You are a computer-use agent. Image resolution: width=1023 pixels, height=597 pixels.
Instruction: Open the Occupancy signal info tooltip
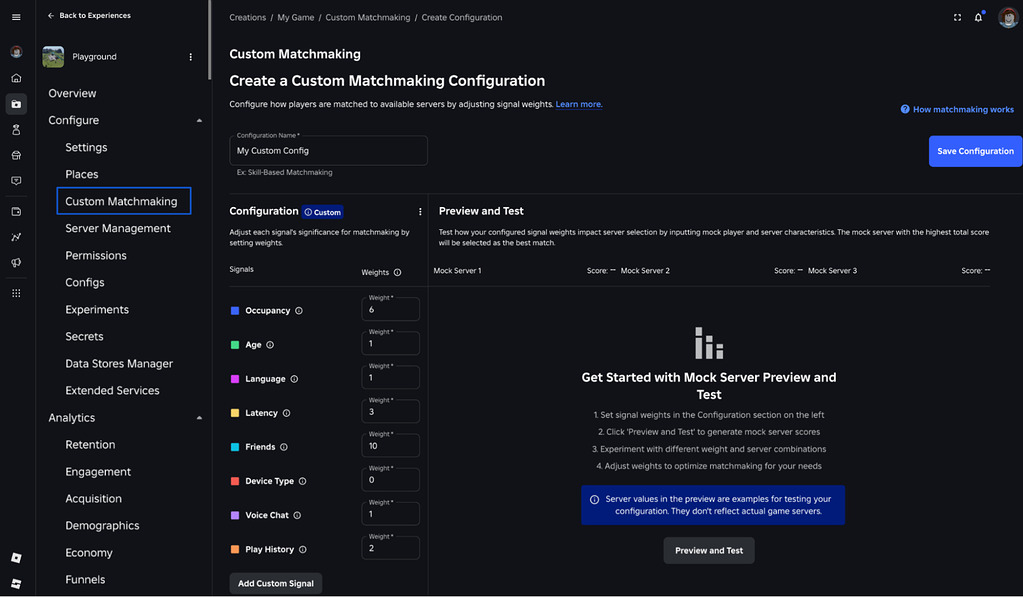pos(298,310)
